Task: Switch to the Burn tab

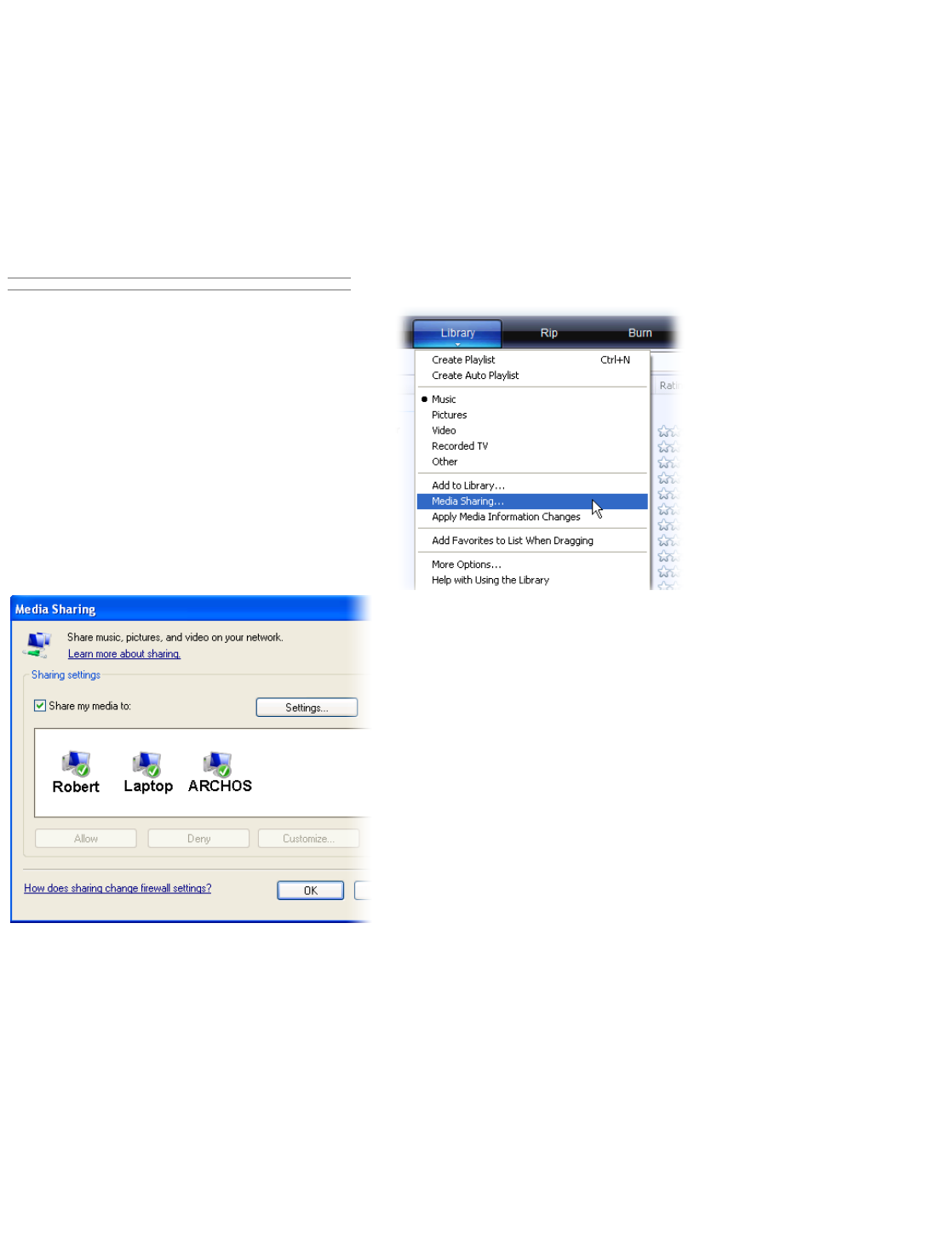Action: coord(640,333)
